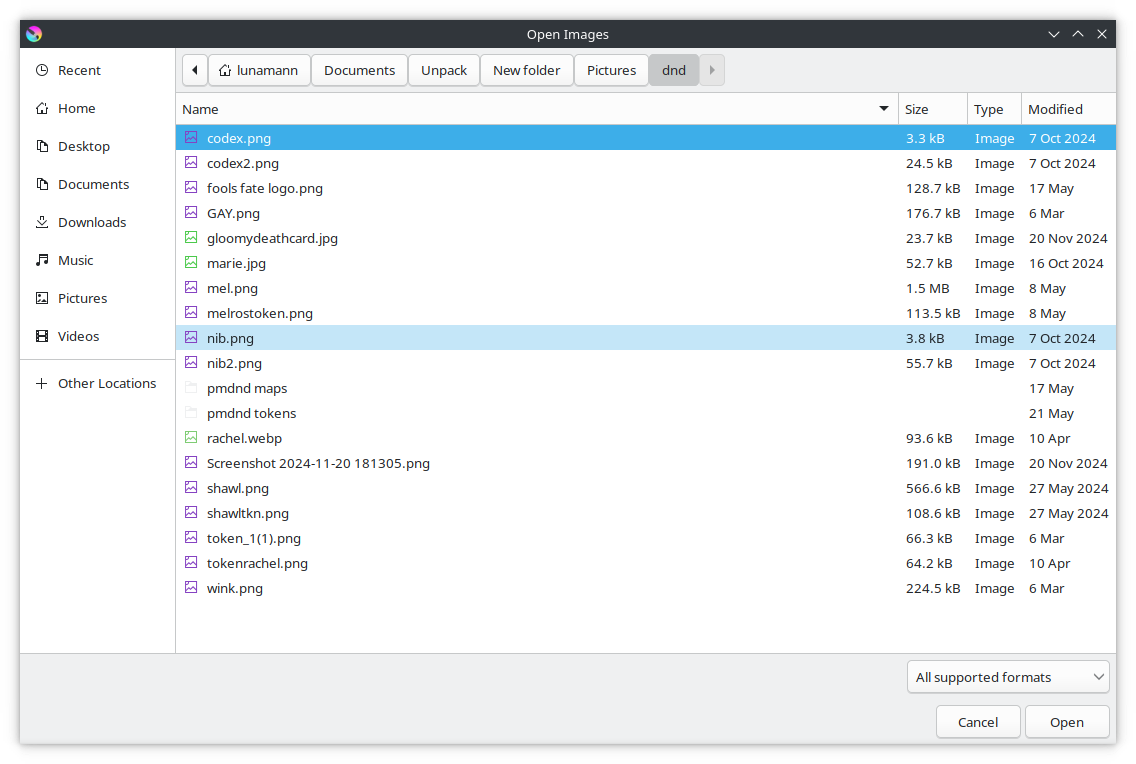Screen dimensions: 1136x764
Task: Select the file wink.png
Action: click(x=235, y=588)
